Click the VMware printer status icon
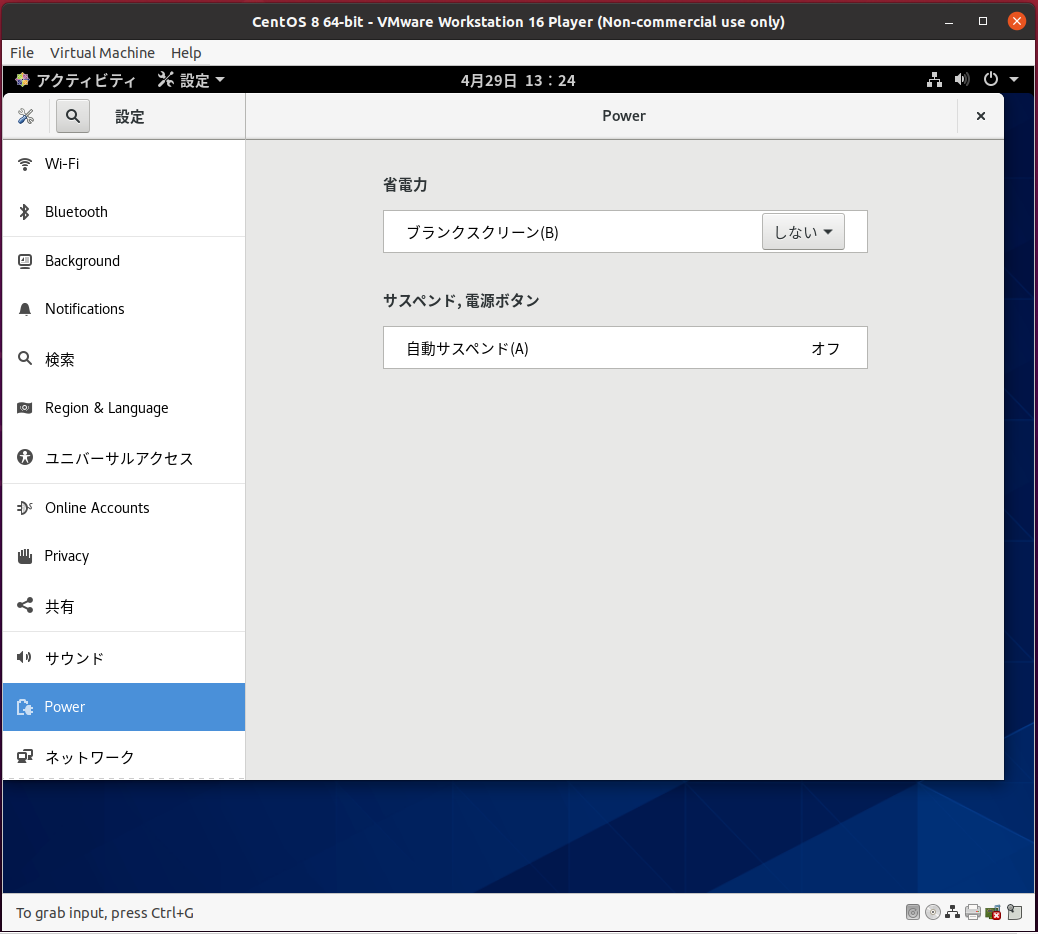Image resolution: width=1038 pixels, height=934 pixels. [x=973, y=912]
